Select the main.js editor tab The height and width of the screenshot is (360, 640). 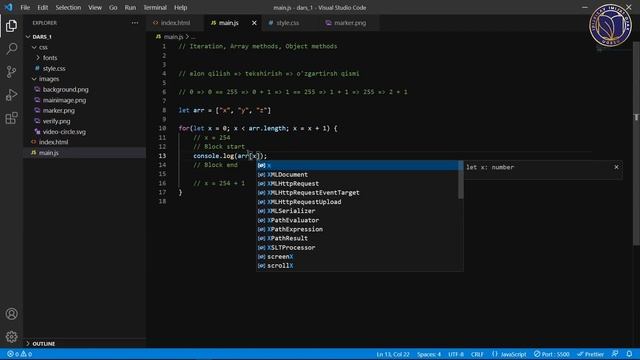(x=229, y=23)
